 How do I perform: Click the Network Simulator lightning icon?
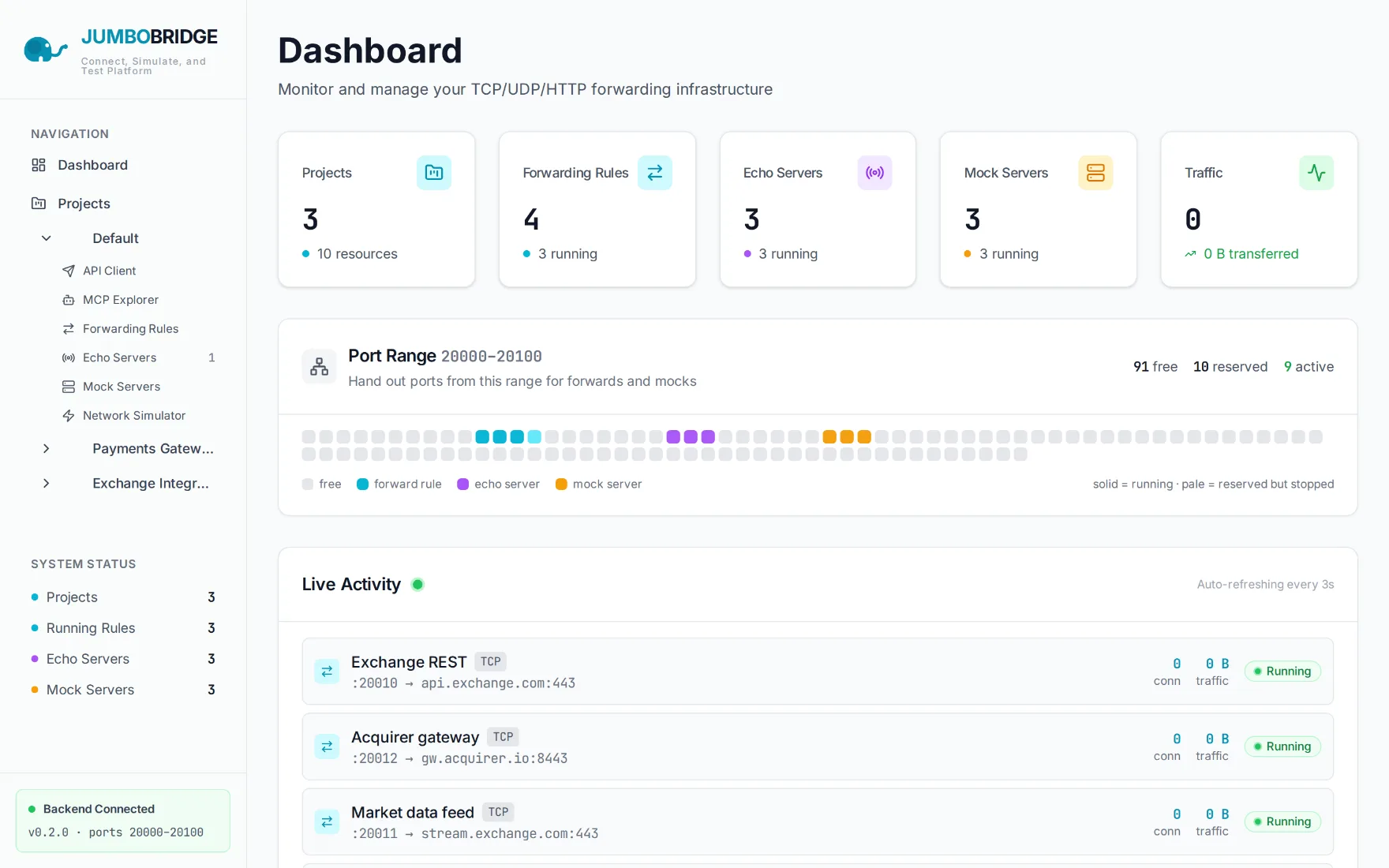click(x=69, y=416)
